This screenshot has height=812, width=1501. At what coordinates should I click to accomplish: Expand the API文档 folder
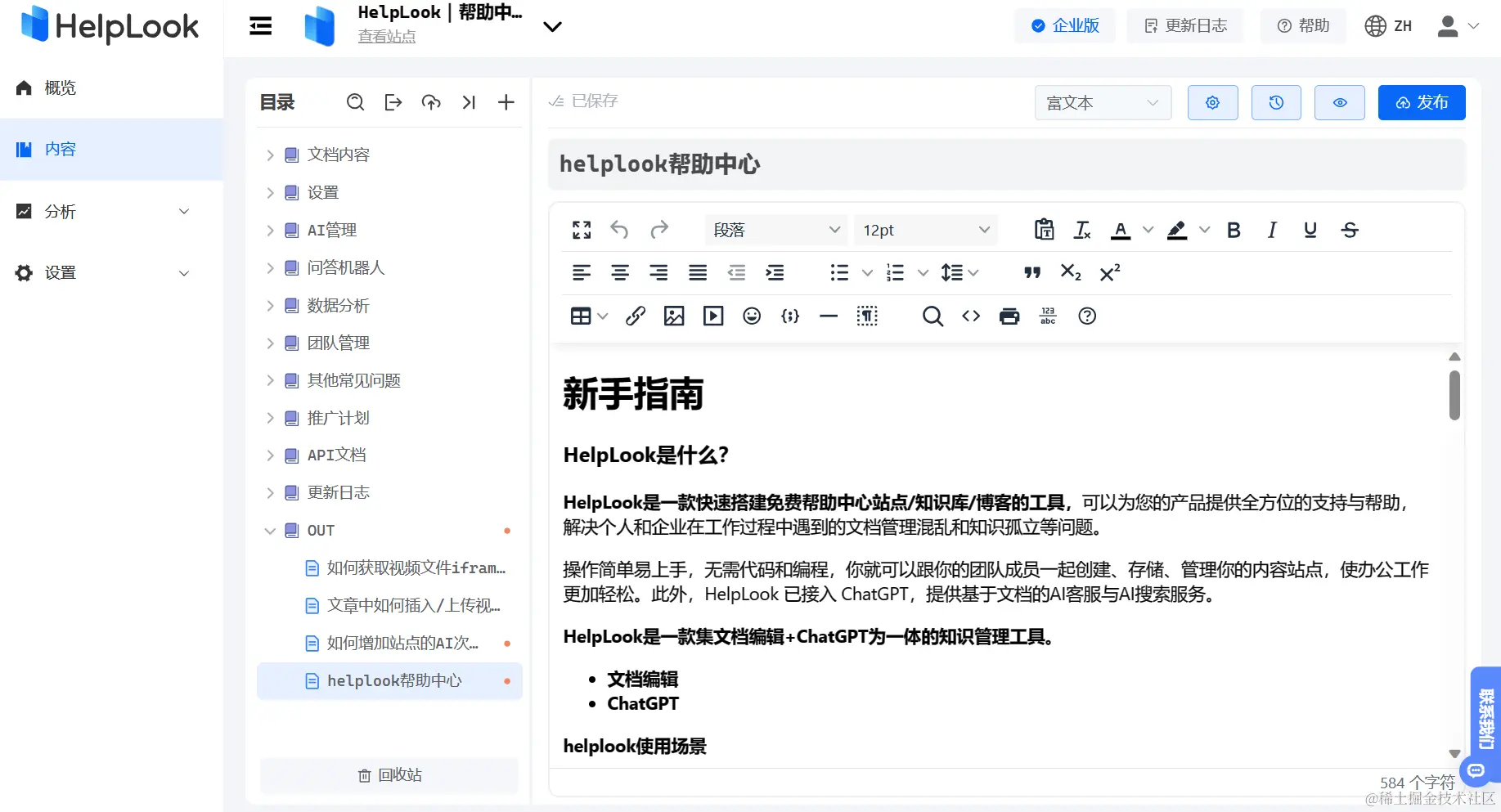pos(270,455)
